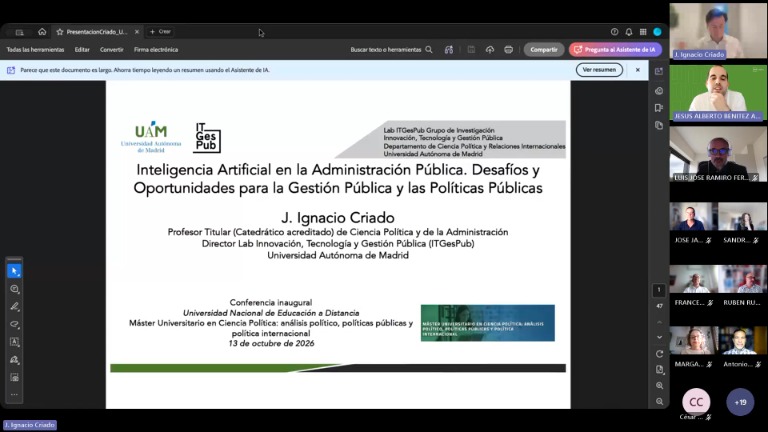Click the Ver resumen button
Viewport: 768px width, 432px height.
coord(599,70)
